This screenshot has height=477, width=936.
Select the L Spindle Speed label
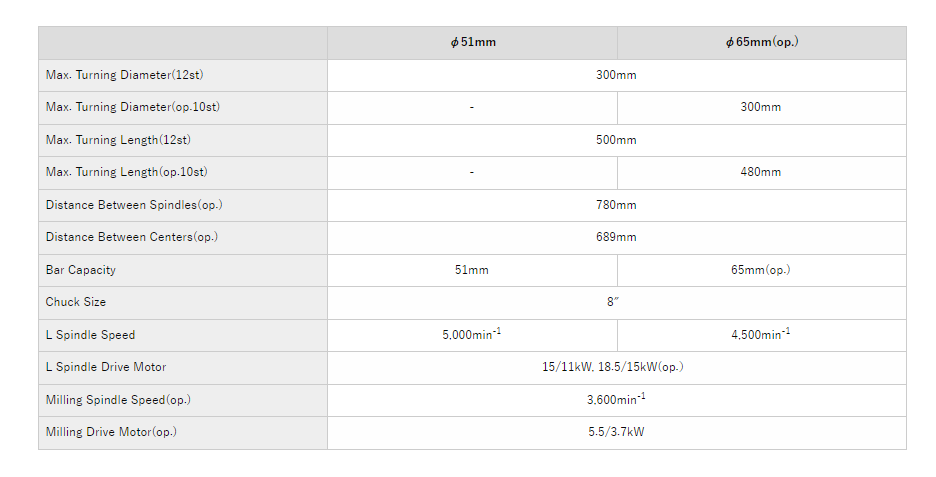pos(90,335)
